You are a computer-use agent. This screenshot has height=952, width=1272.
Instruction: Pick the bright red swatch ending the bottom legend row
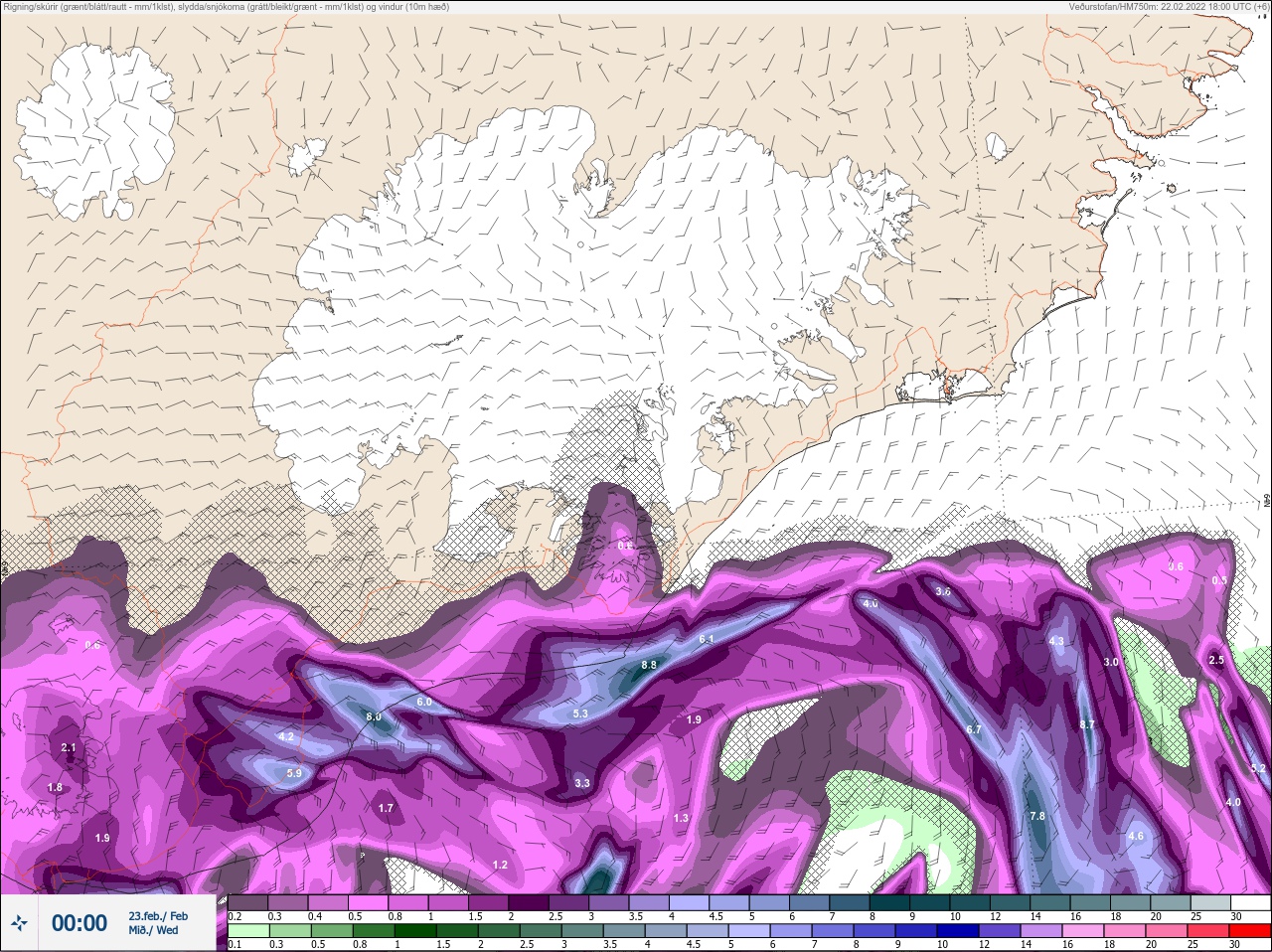[x=1250, y=931]
